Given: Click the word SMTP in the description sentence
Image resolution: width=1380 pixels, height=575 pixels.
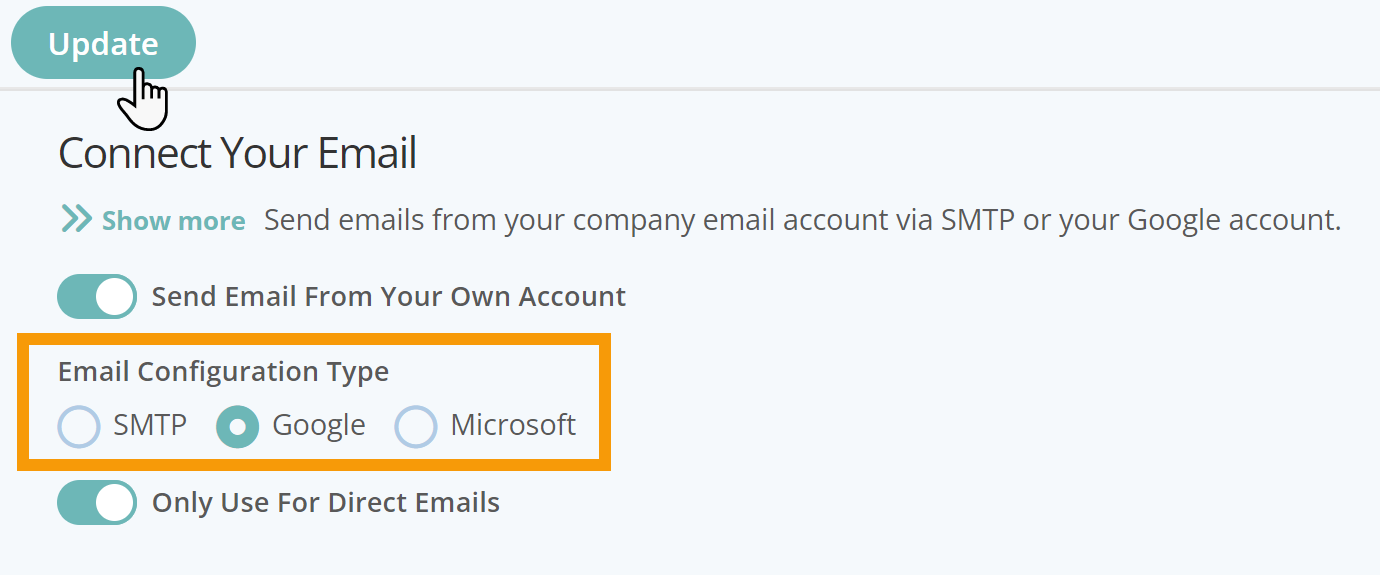Looking at the screenshot, I should [979, 220].
